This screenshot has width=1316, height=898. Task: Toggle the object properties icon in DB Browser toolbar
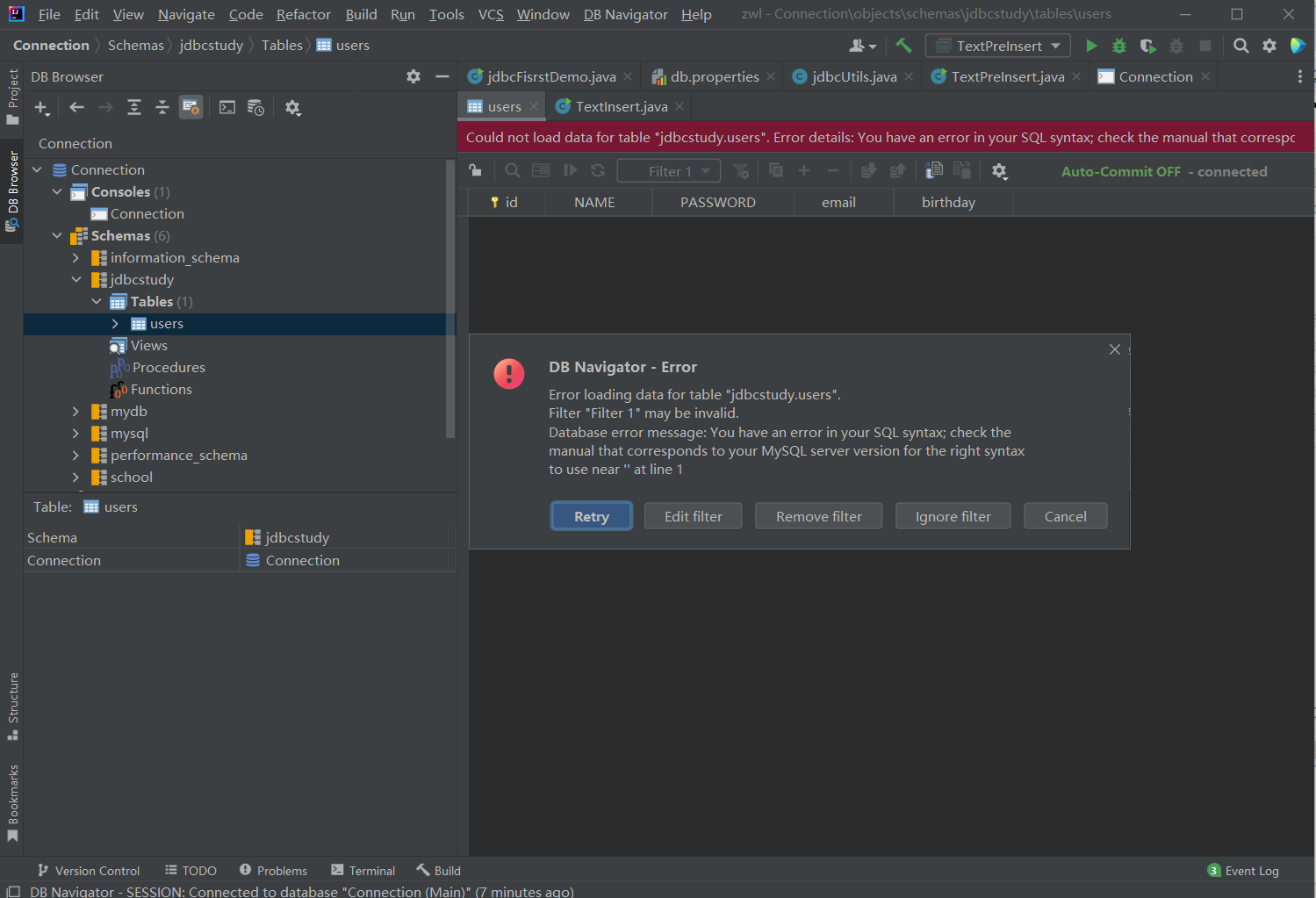click(x=191, y=107)
